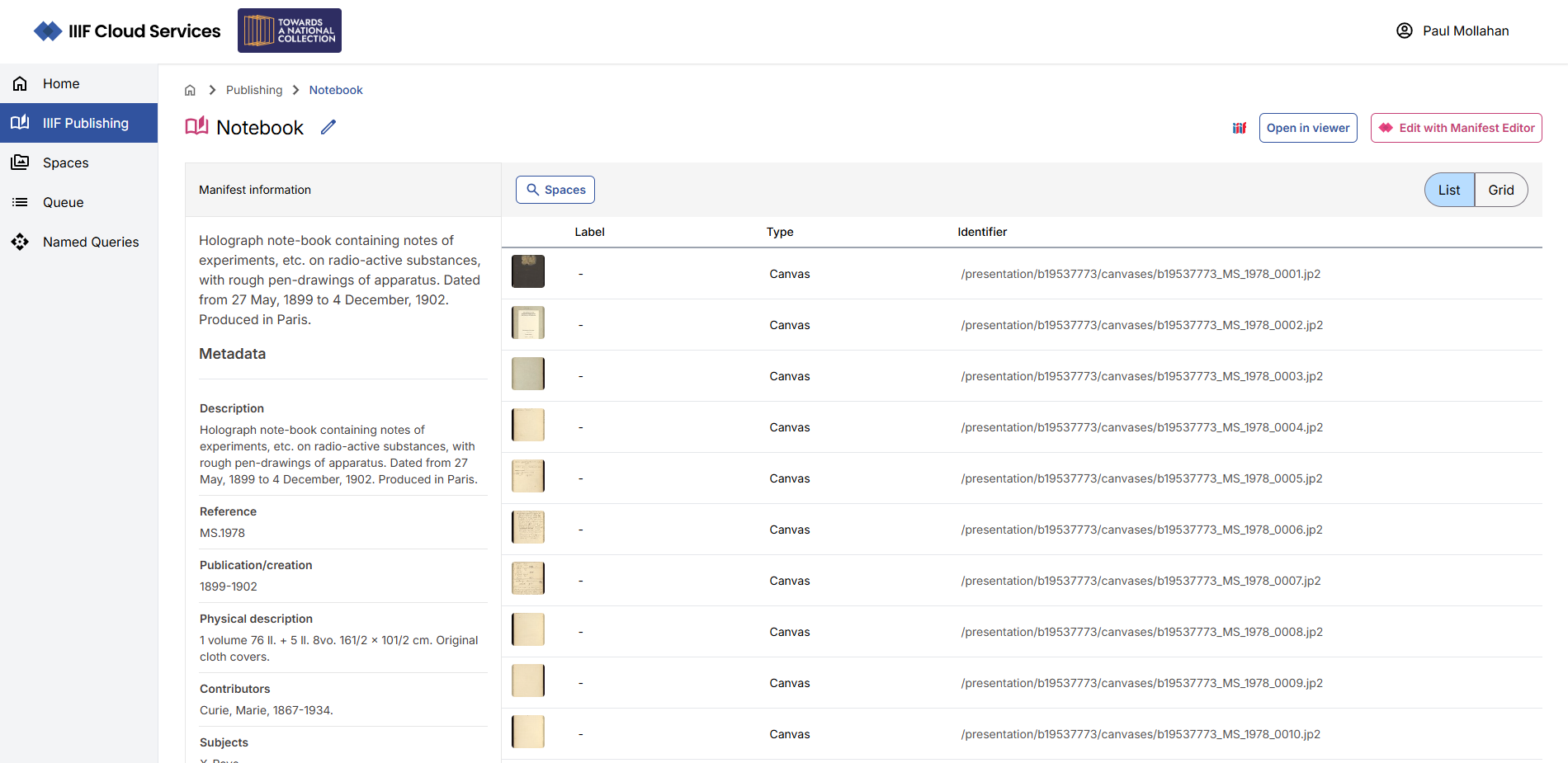1568x763 pixels.
Task: Click the user account icon next to Paul Mollahan
Action: tap(1405, 30)
